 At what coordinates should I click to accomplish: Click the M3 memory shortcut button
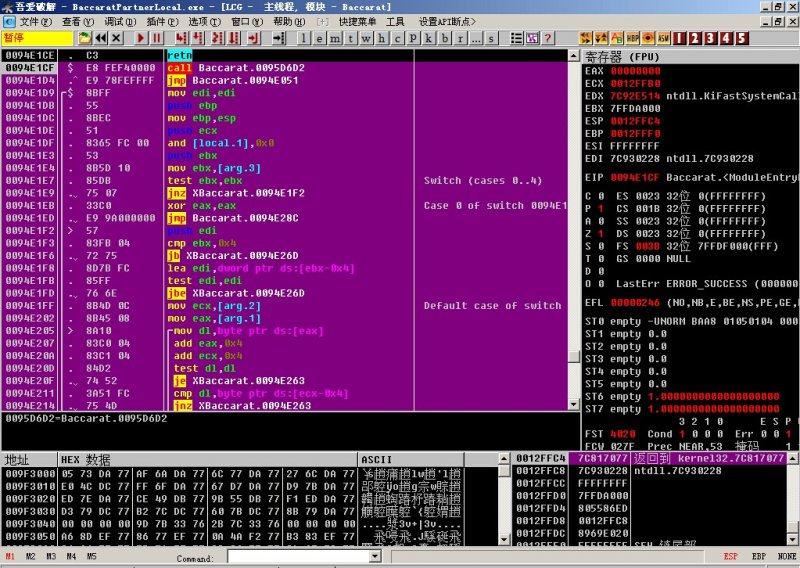click(x=51, y=556)
